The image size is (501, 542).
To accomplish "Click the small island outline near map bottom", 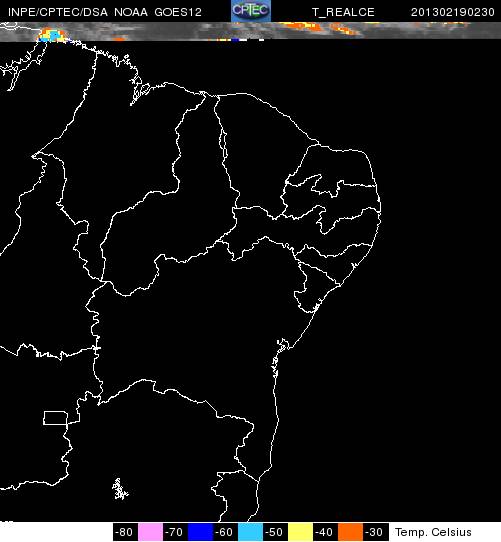I will click(120, 489).
